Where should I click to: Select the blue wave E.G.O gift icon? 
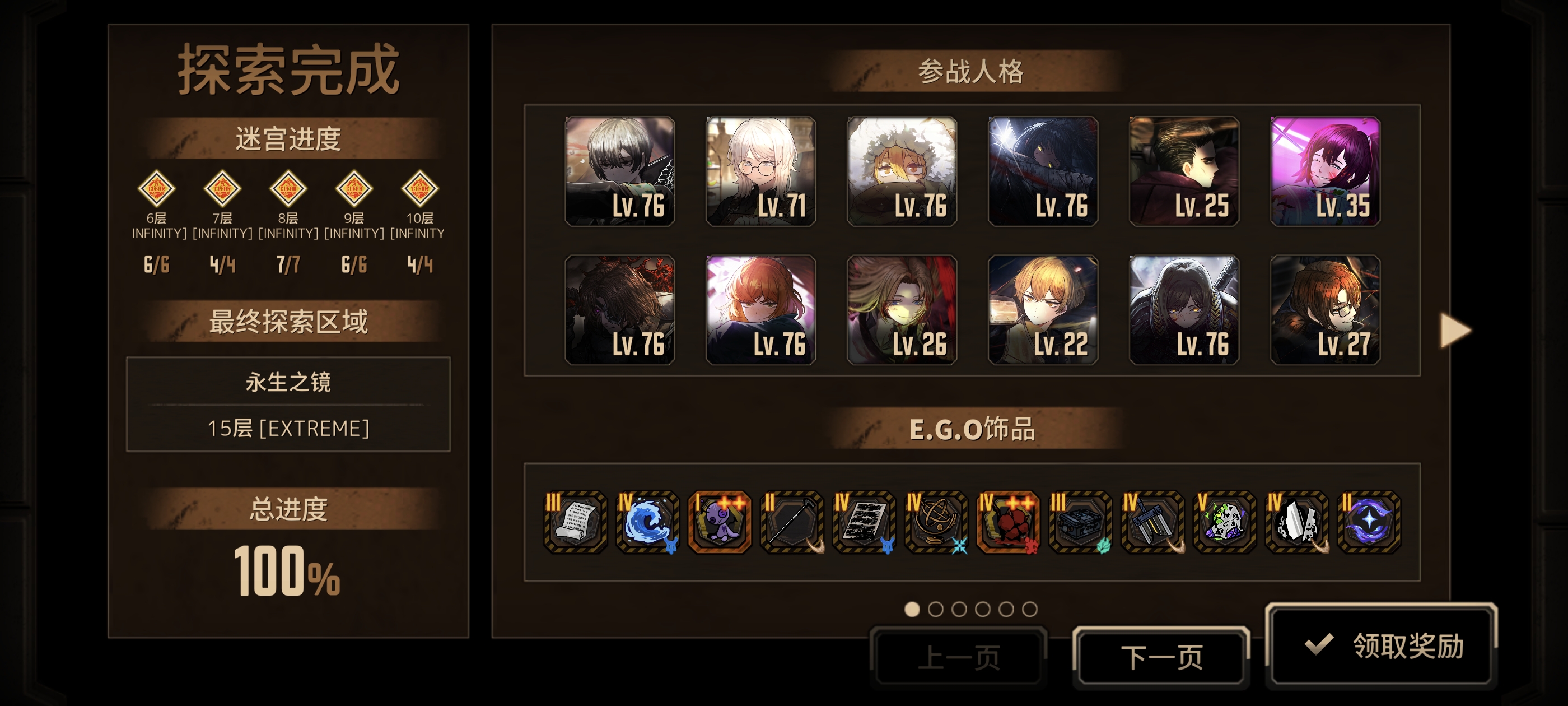[x=647, y=522]
